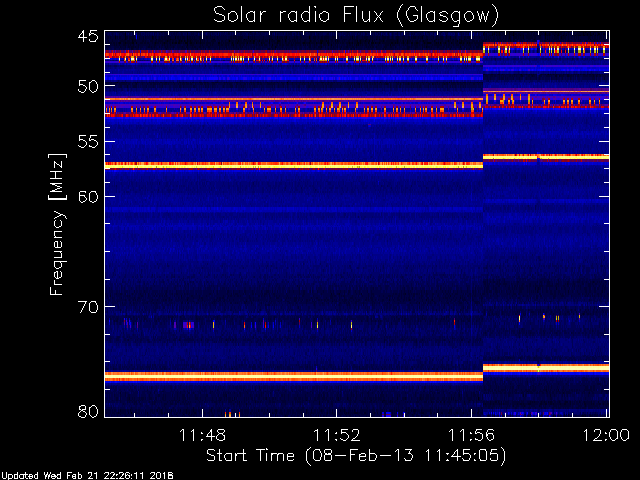
Task: Click the '50' frequency tick label
Action: 88,86
